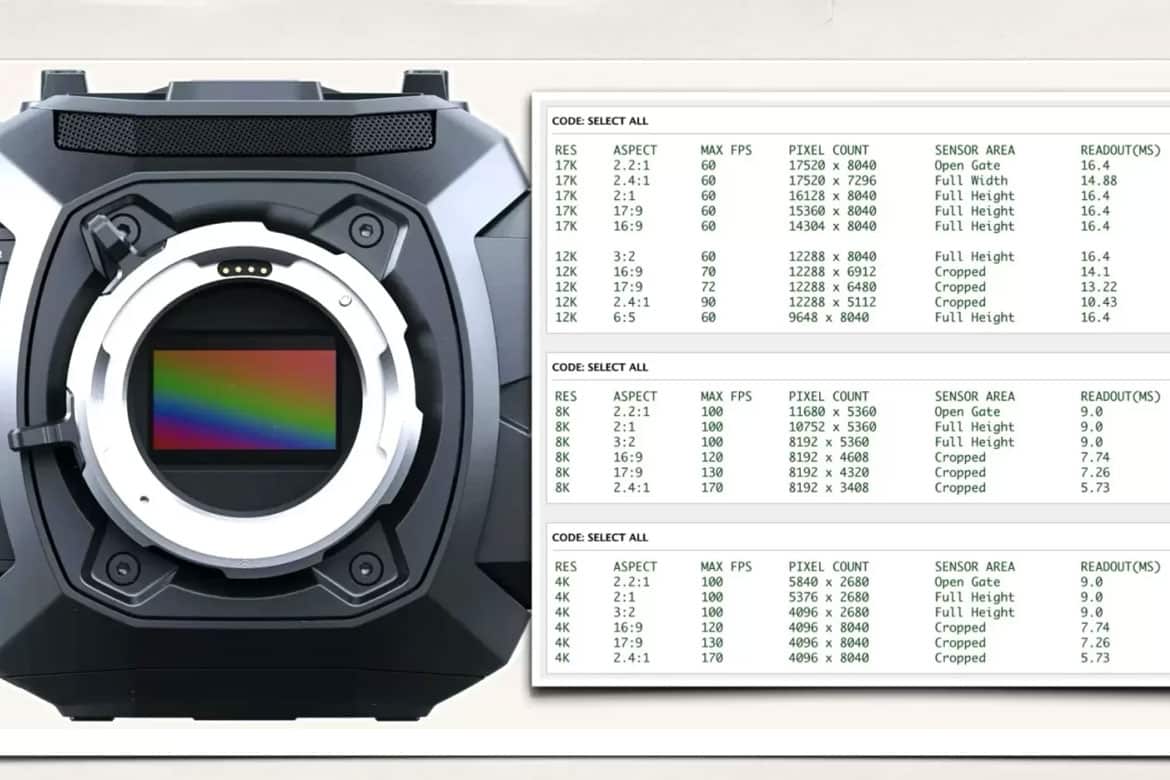1170x780 pixels.
Task: Click CODE: SELECT ALL above the 4K table
Action: pos(600,537)
